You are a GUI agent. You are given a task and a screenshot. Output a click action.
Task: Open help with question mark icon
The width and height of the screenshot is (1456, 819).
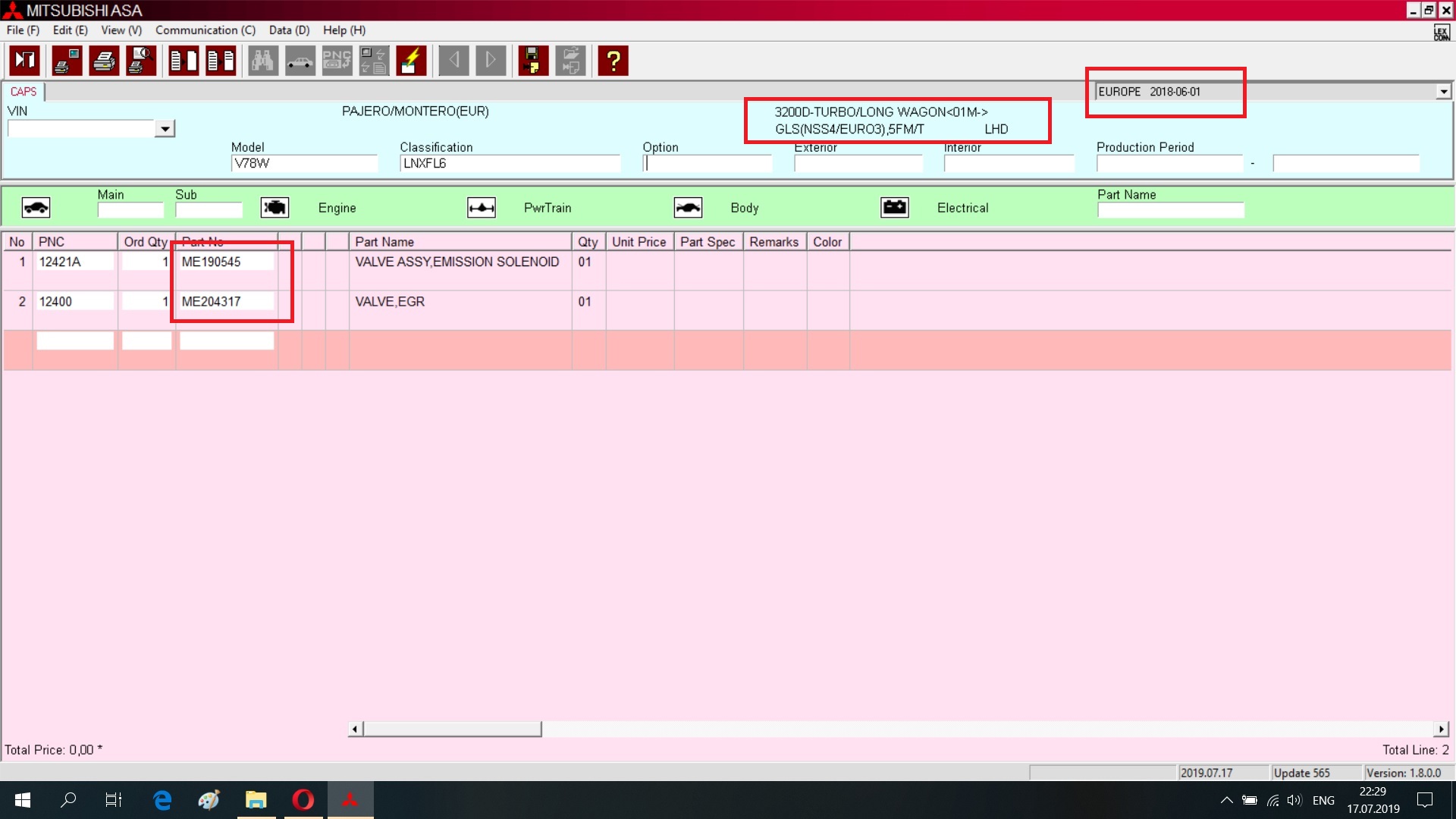(x=613, y=61)
